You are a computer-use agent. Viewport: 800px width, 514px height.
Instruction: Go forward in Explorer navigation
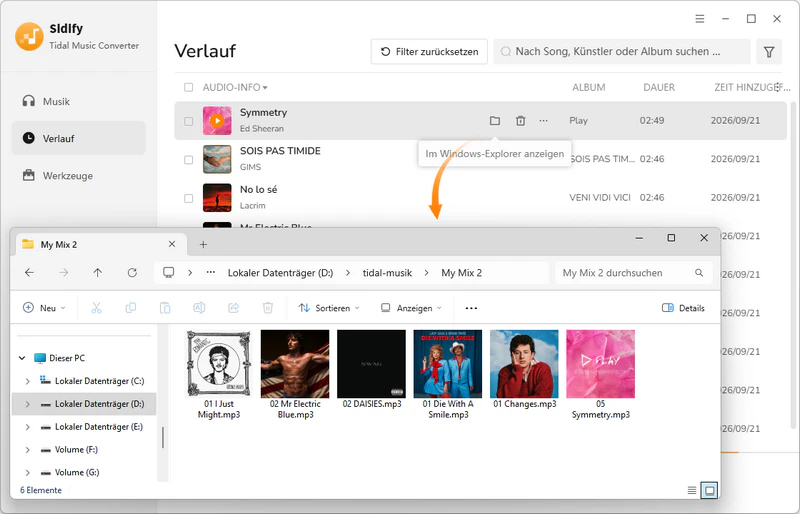point(63,273)
